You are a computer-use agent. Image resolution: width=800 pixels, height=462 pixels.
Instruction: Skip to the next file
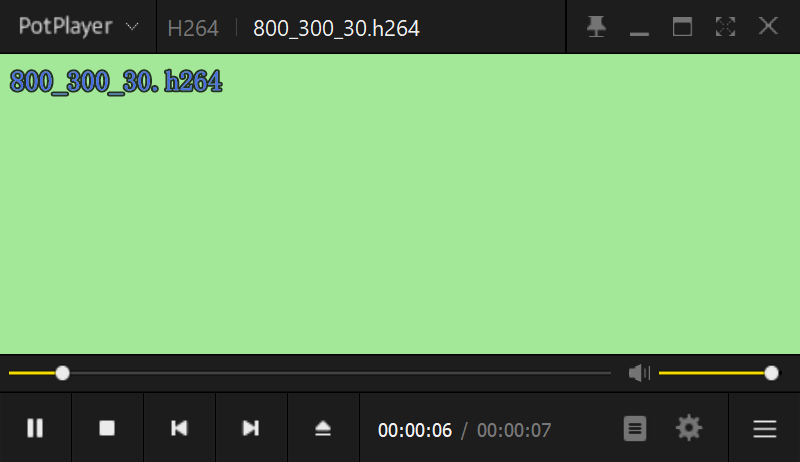pos(251,428)
